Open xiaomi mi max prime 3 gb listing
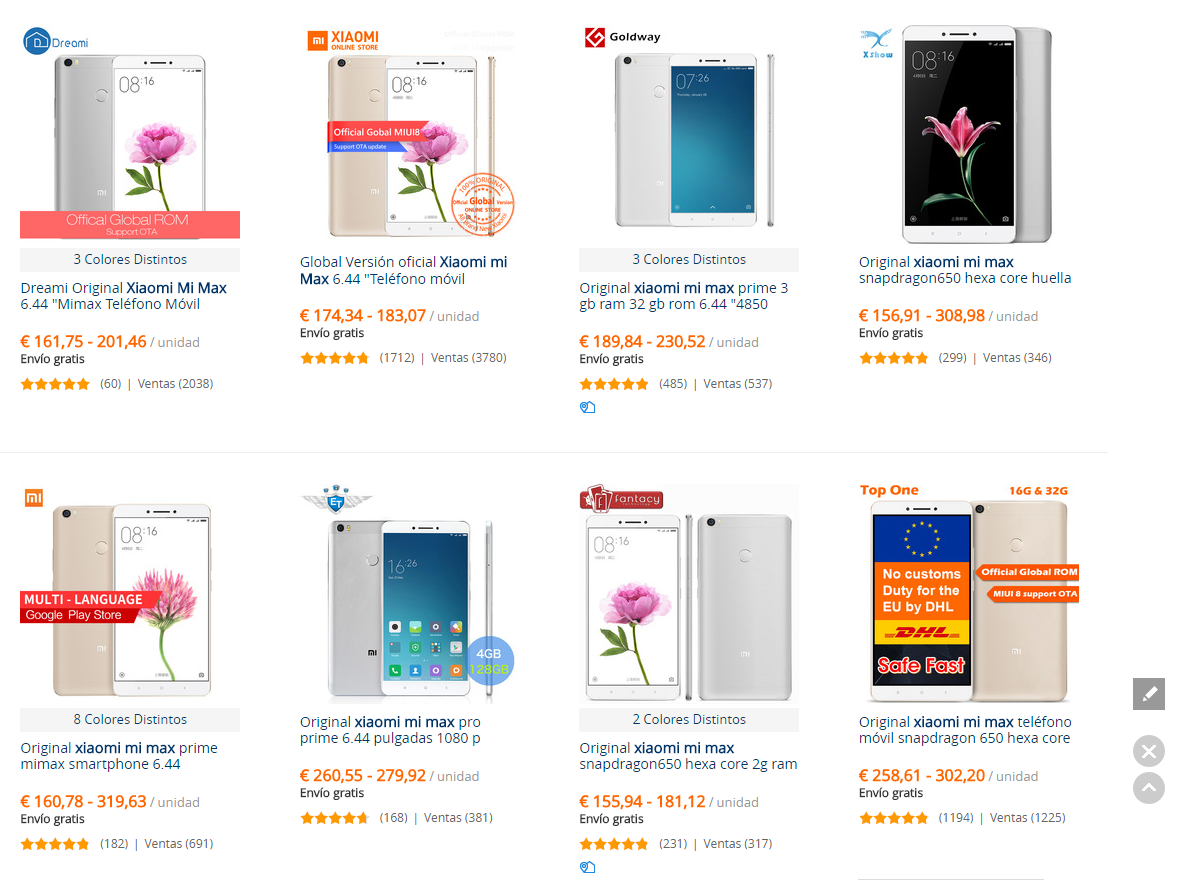The width and height of the screenshot is (1189, 880). pyautogui.click(x=684, y=296)
